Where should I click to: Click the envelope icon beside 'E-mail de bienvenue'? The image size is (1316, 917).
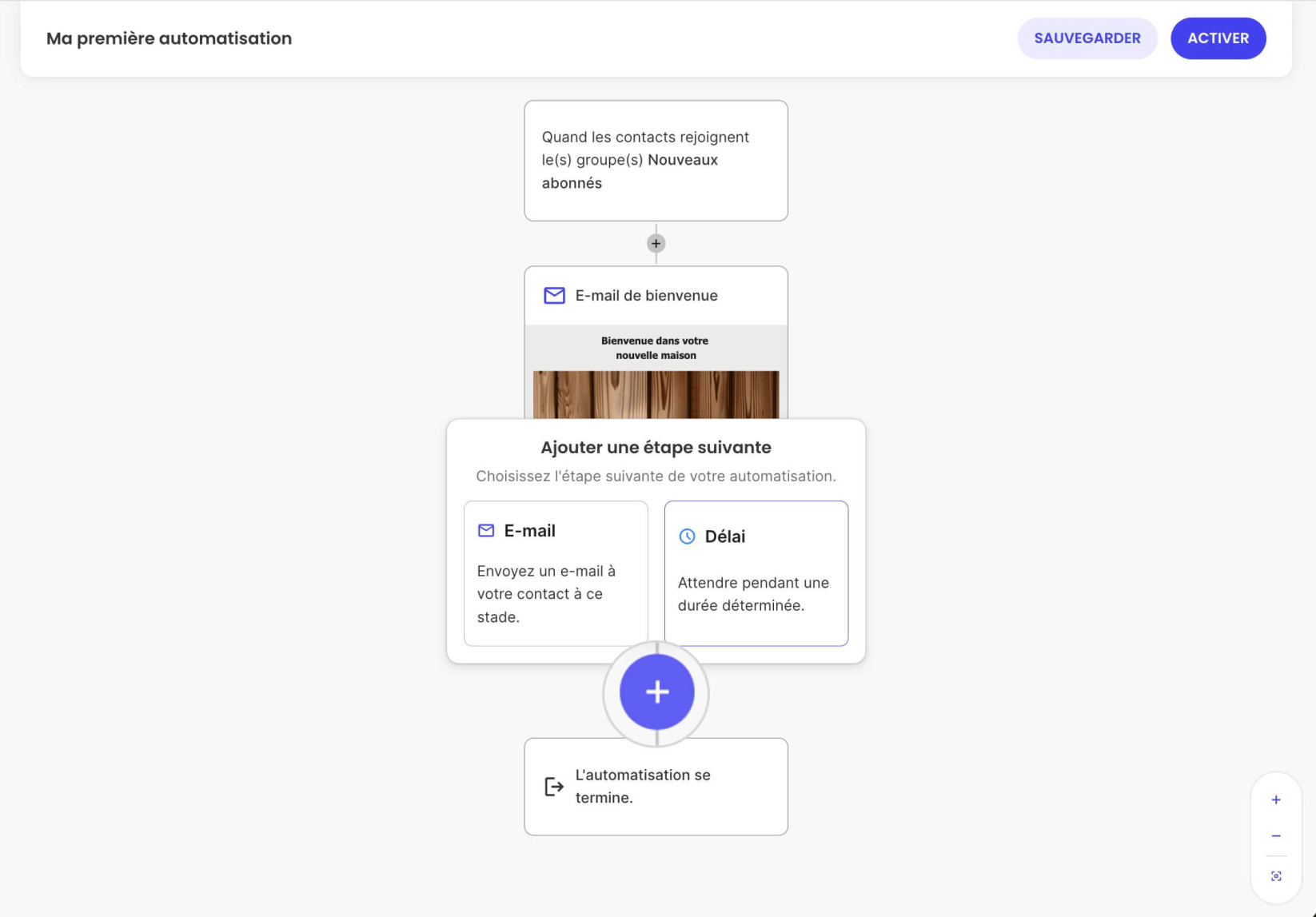pyautogui.click(x=554, y=296)
